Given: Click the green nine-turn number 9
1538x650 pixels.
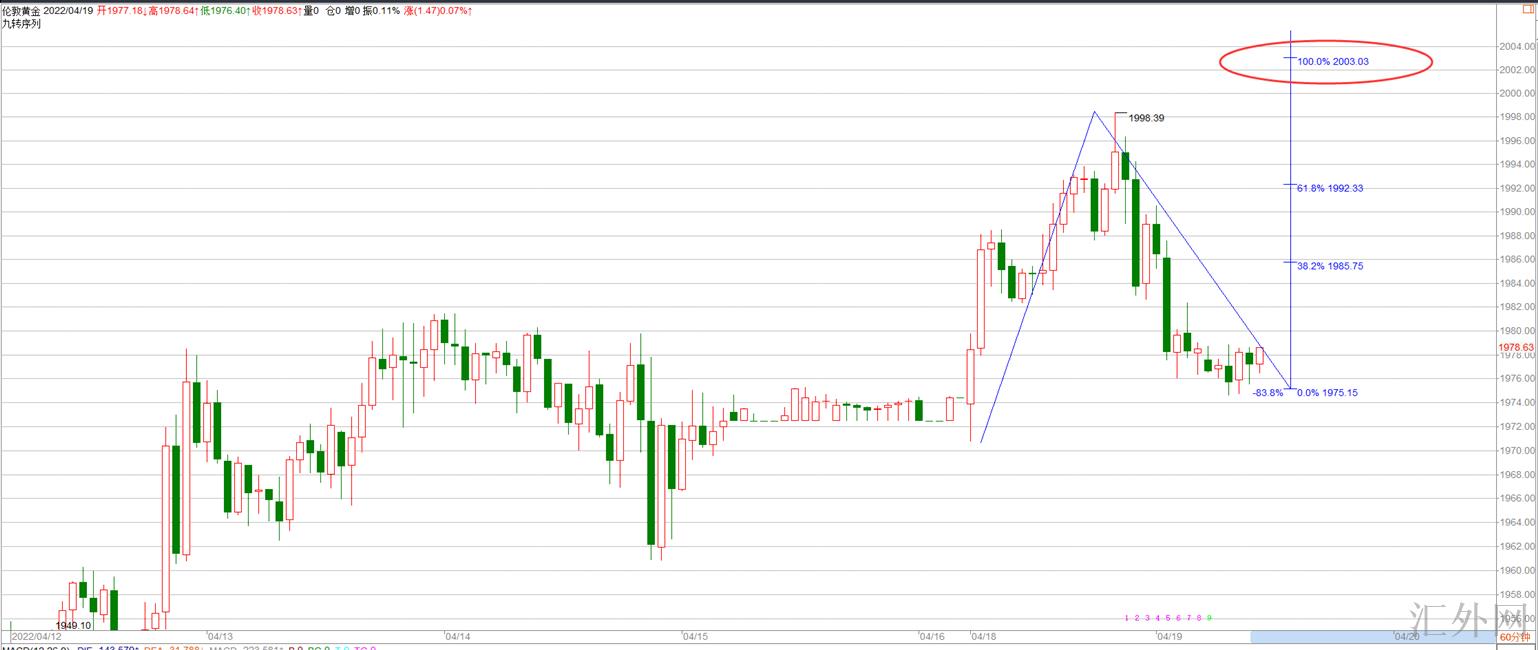Looking at the screenshot, I should click(1209, 618).
